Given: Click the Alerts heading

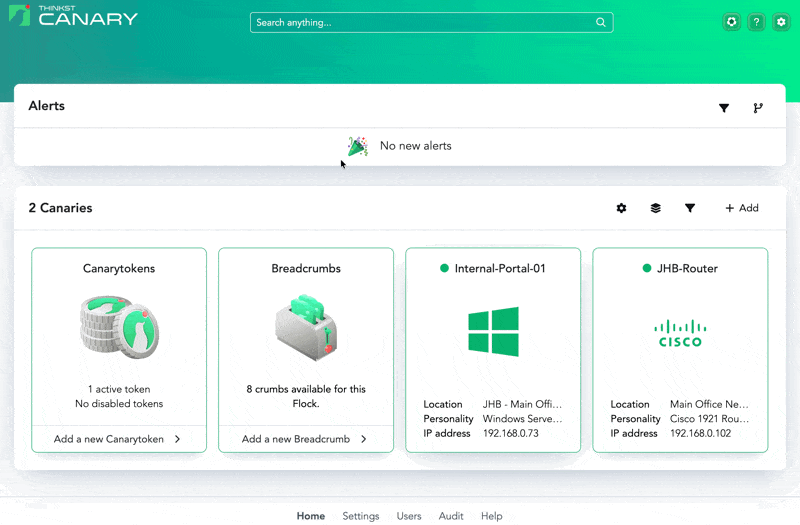Looking at the screenshot, I should [46, 106].
